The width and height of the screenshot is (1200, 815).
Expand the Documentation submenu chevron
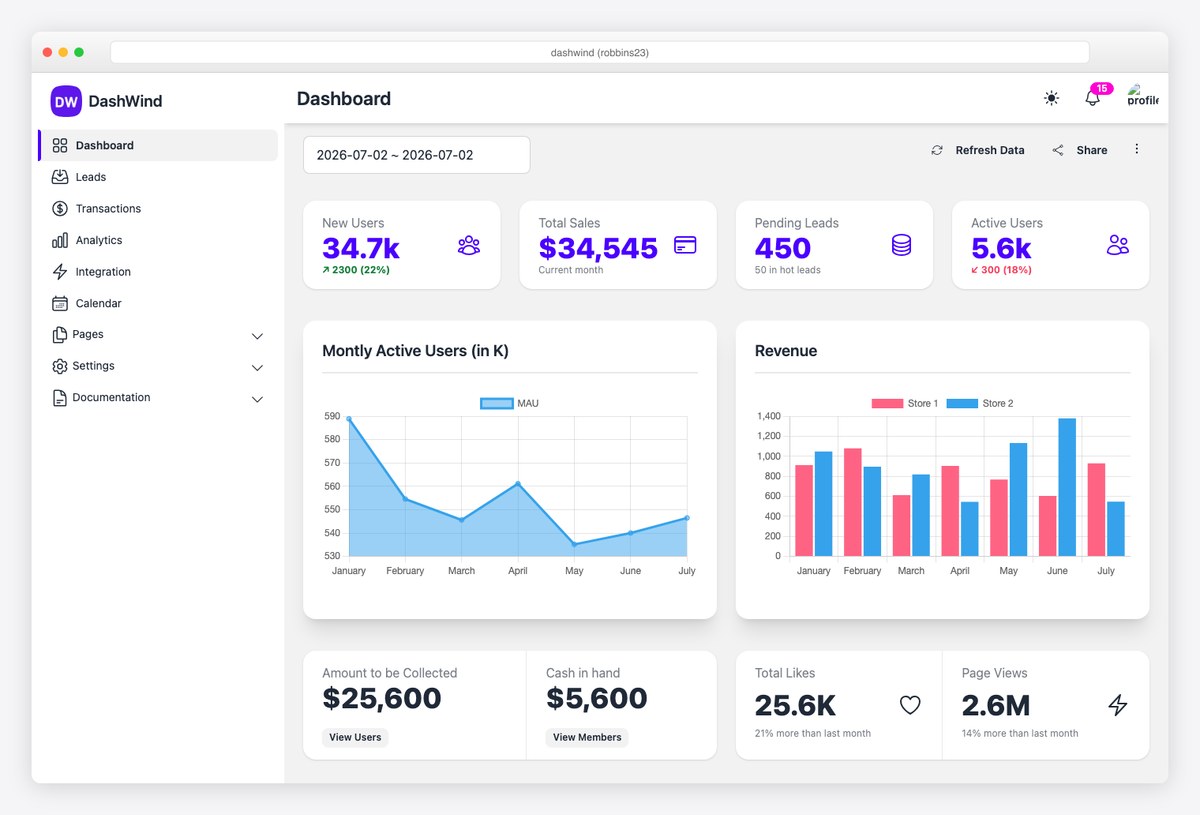257,399
